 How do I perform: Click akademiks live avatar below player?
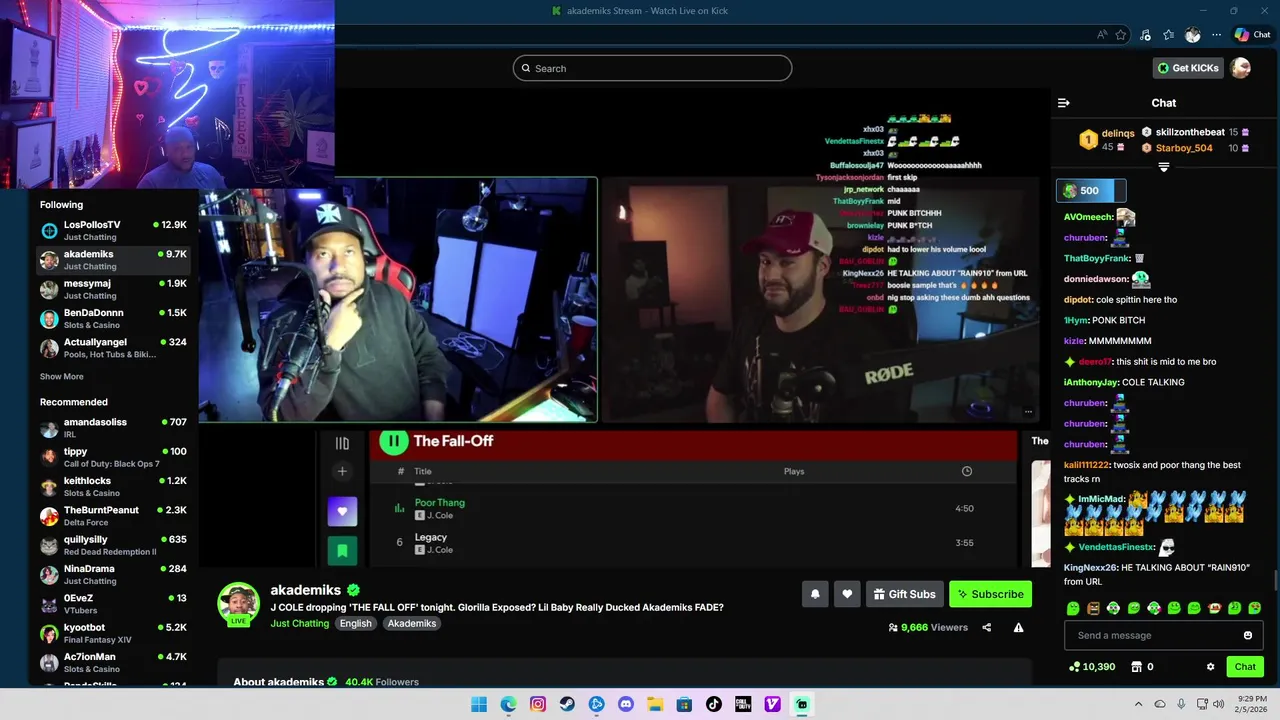coord(239,603)
